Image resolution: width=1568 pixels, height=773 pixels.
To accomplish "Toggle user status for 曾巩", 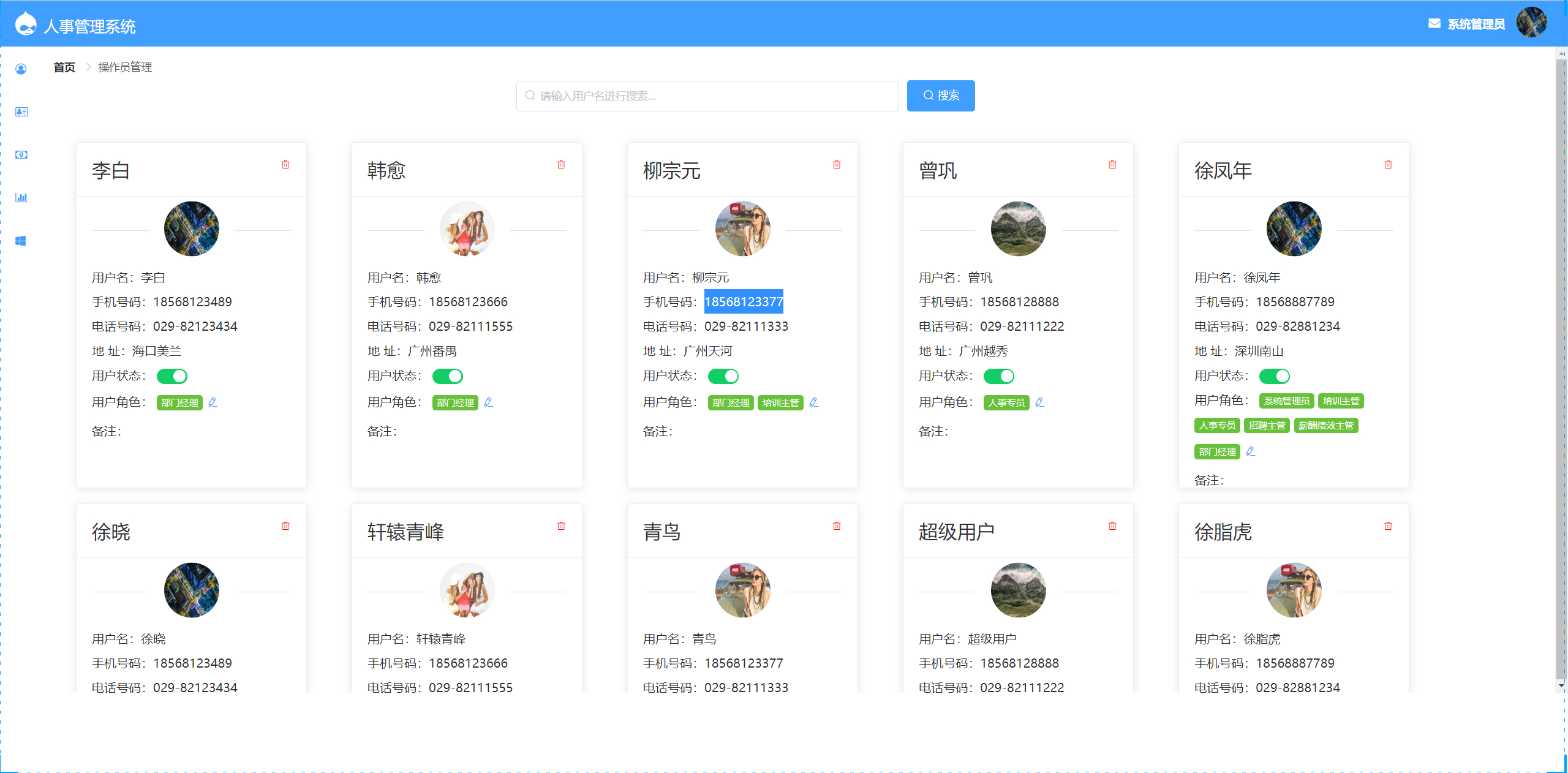I will [x=999, y=376].
